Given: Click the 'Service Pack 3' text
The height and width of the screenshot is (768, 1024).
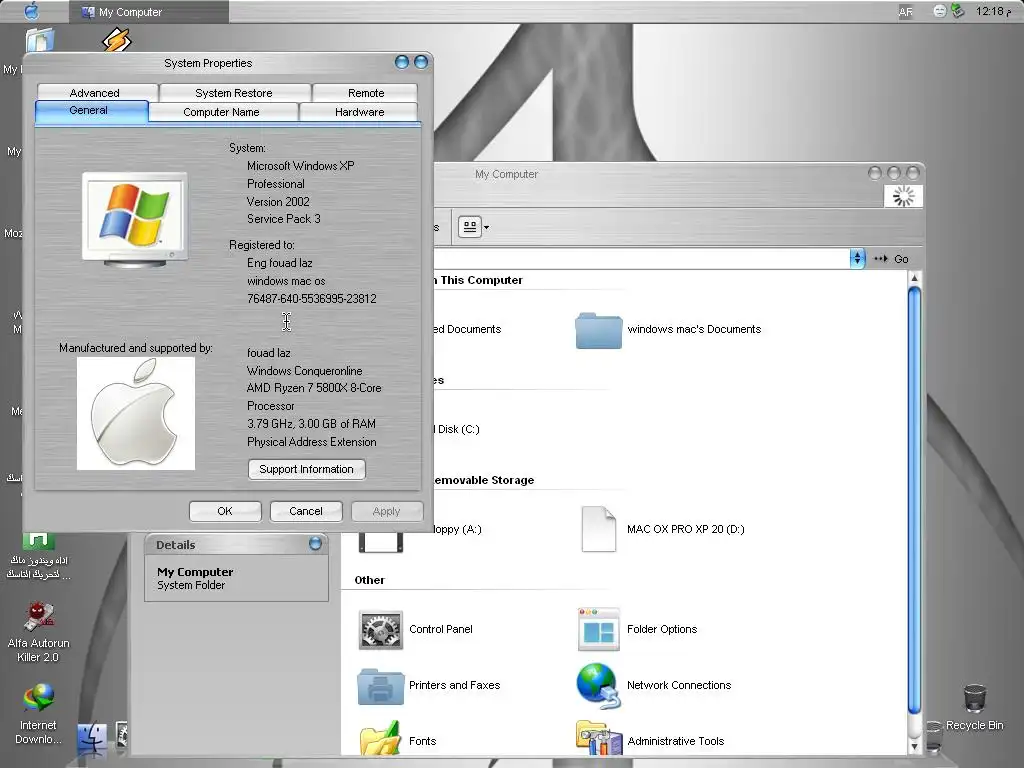Looking at the screenshot, I should [x=283, y=219].
